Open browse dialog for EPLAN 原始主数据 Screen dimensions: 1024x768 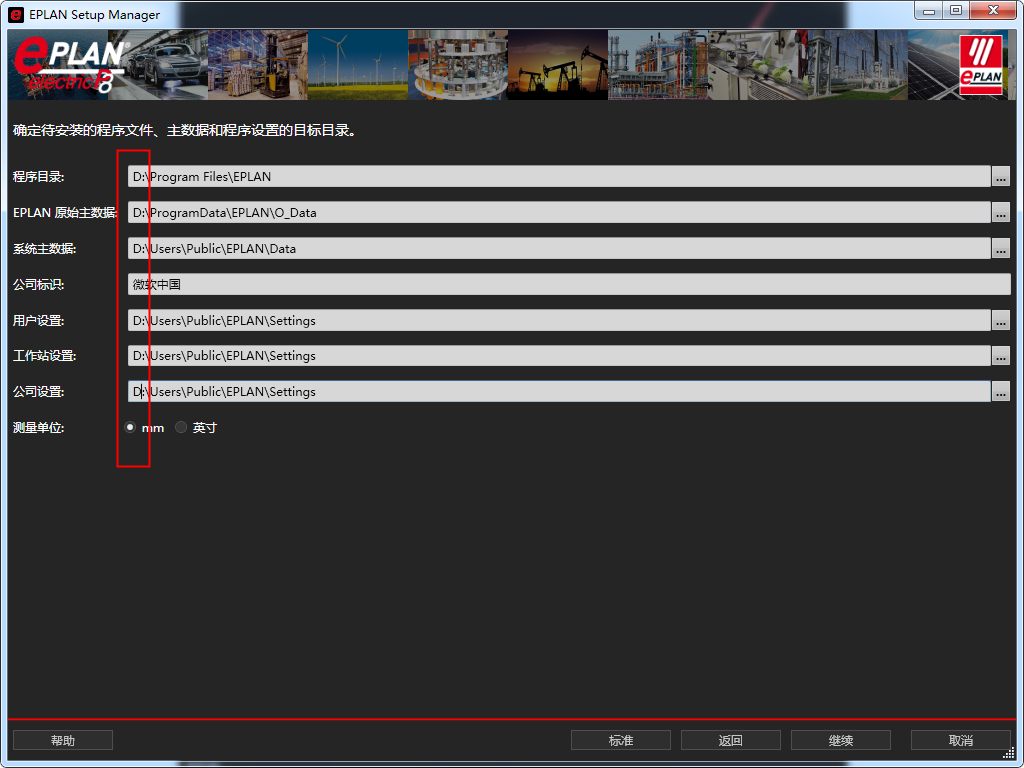(1001, 213)
